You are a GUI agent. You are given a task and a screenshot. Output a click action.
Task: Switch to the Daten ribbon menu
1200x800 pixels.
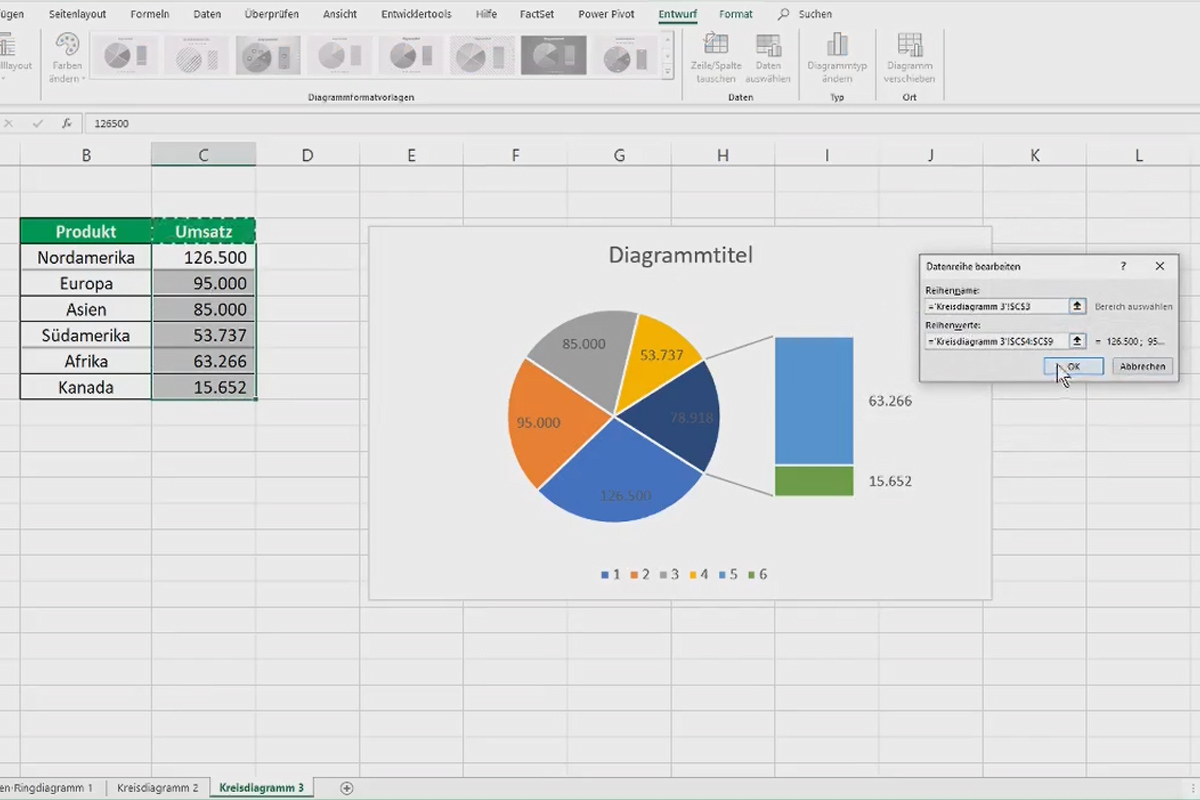pos(206,14)
